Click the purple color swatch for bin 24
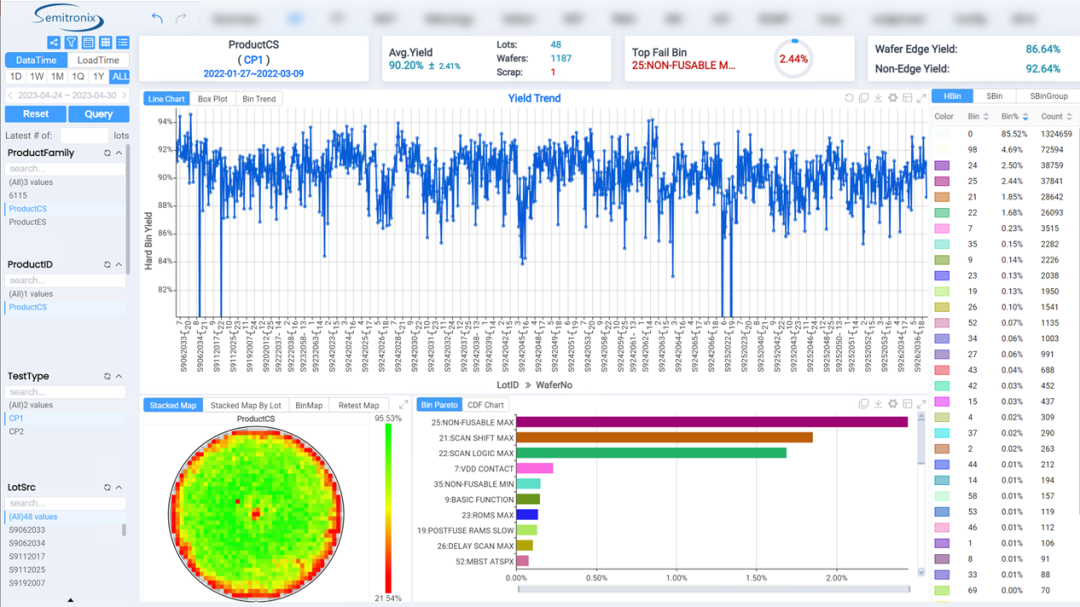Image resolution: width=1080 pixels, height=607 pixels. click(942, 165)
